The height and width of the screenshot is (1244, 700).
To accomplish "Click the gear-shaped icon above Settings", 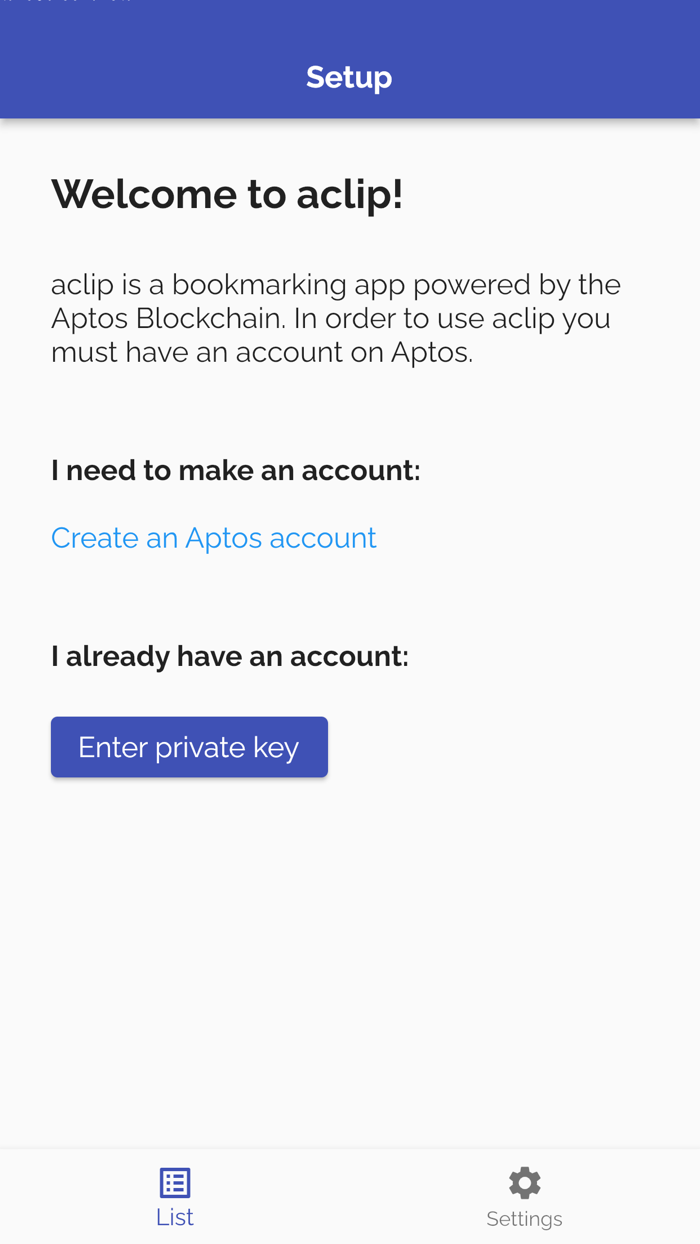I will point(524,1181).
